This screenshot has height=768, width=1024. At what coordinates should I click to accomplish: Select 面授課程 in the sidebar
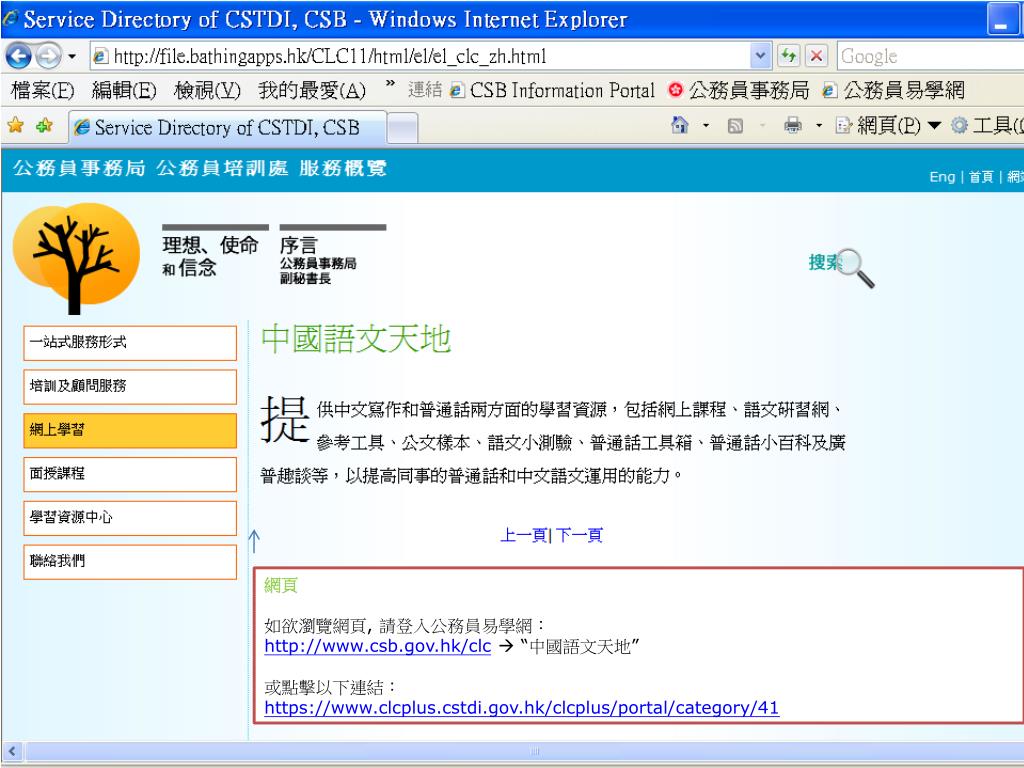point(130,474)
